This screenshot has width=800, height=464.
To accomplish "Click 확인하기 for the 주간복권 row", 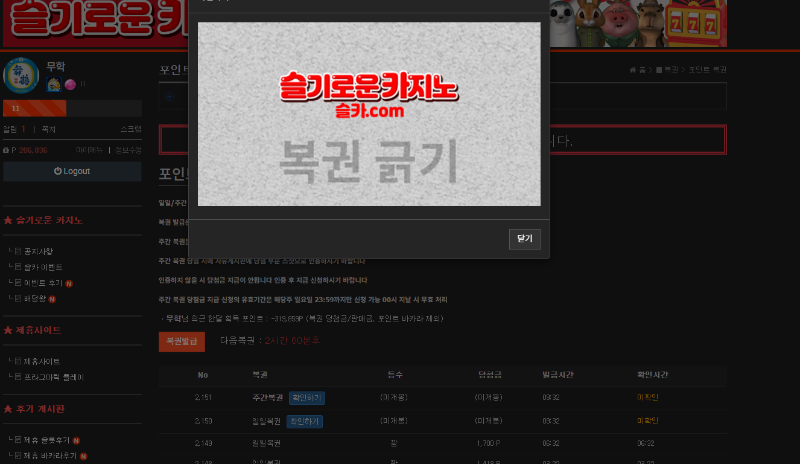I will (x=306, y=398).
